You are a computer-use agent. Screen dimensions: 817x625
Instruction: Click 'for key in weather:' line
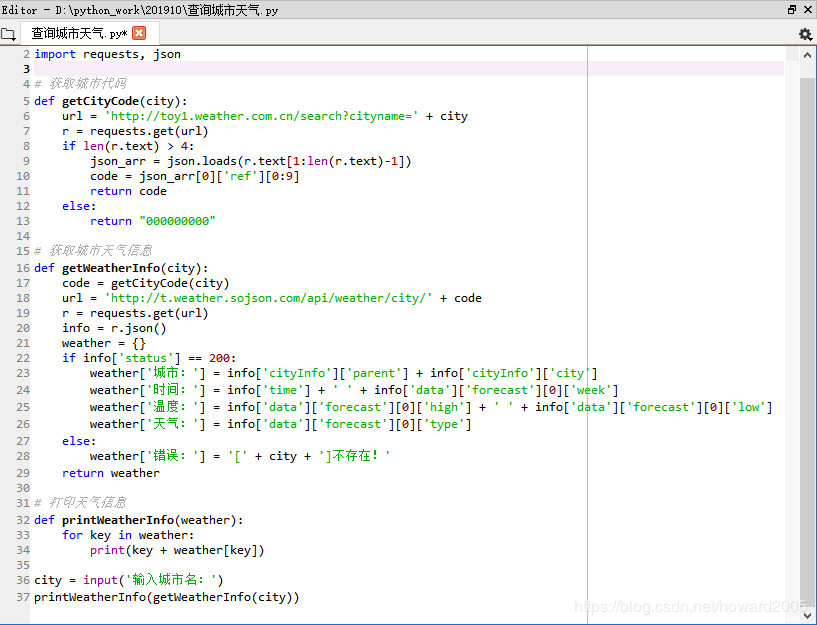(128, 535)
